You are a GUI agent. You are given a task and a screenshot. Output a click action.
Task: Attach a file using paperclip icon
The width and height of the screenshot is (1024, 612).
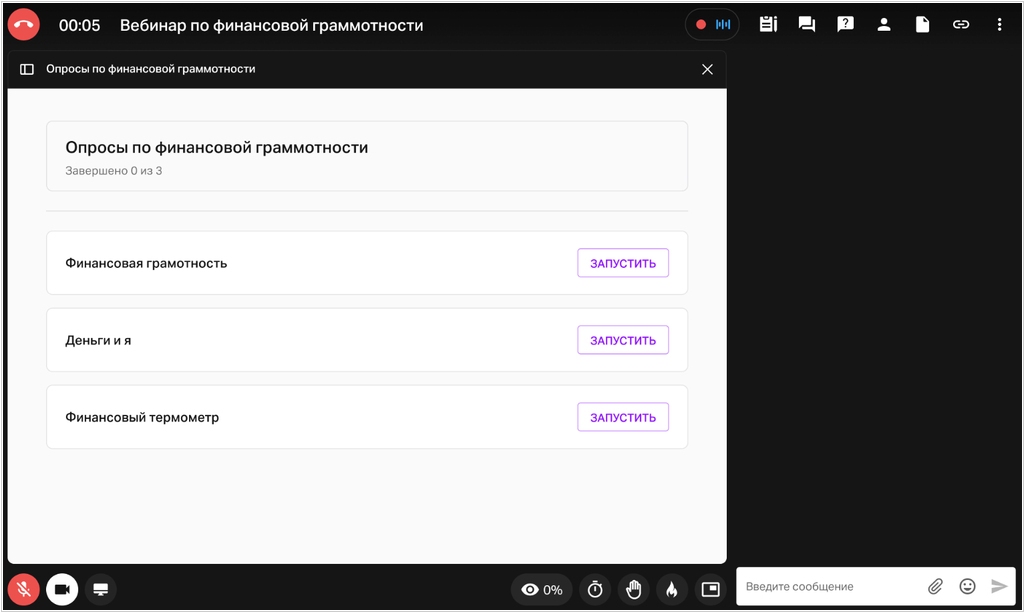tap(935, 586)
